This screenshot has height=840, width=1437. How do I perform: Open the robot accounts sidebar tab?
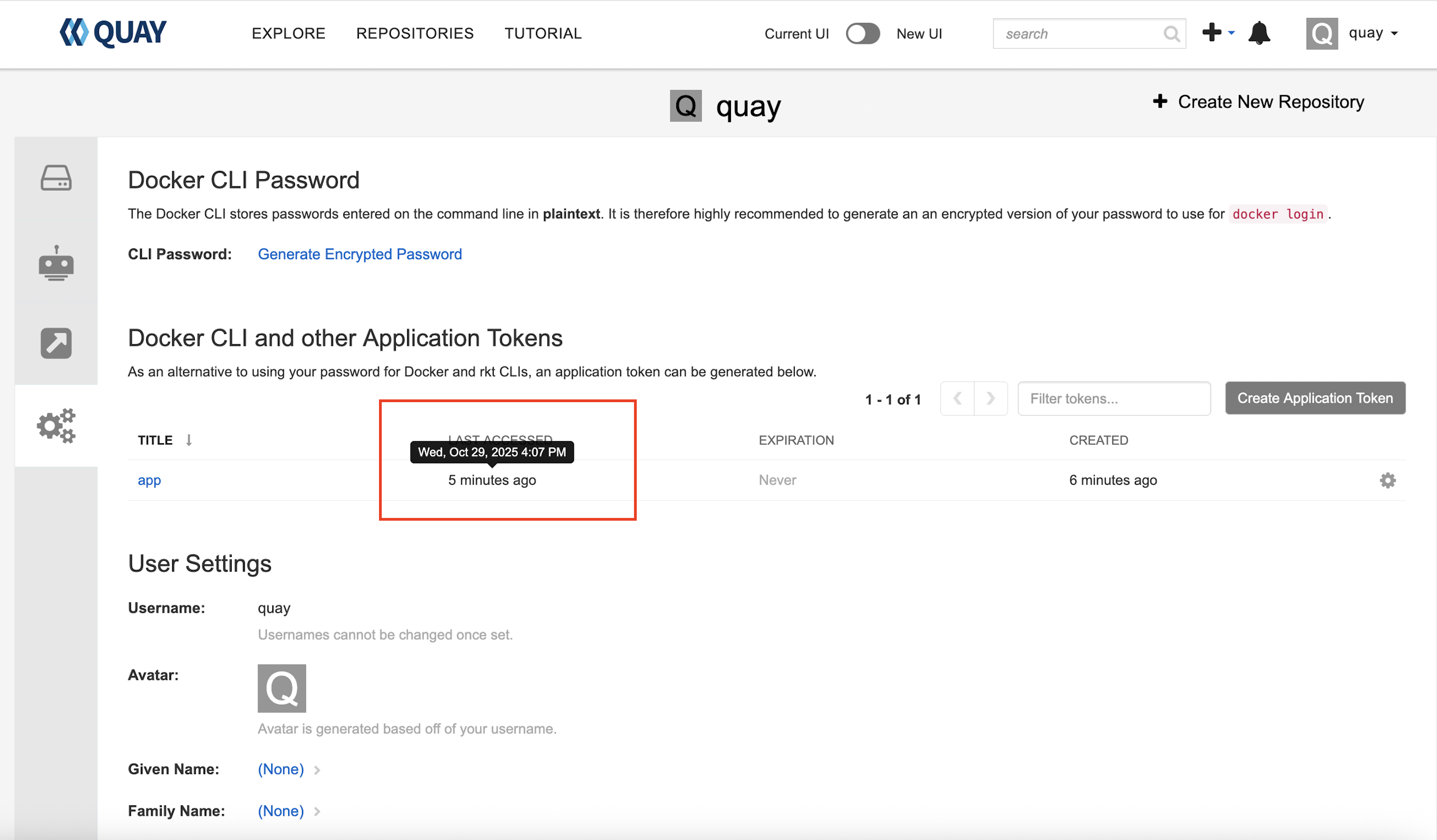point(56,263)
